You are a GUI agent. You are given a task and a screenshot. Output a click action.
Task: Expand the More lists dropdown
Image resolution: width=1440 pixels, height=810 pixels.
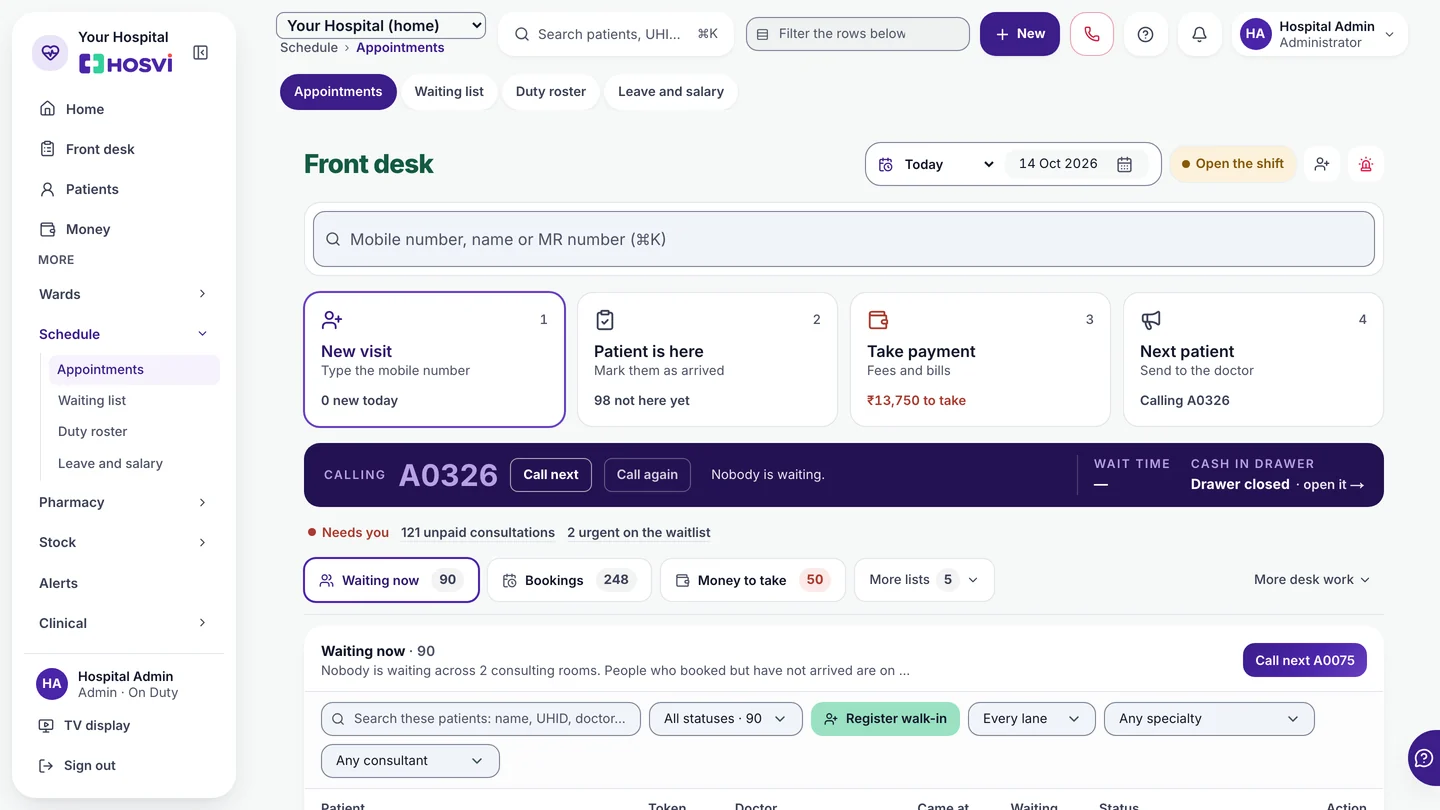coord(924,580)
